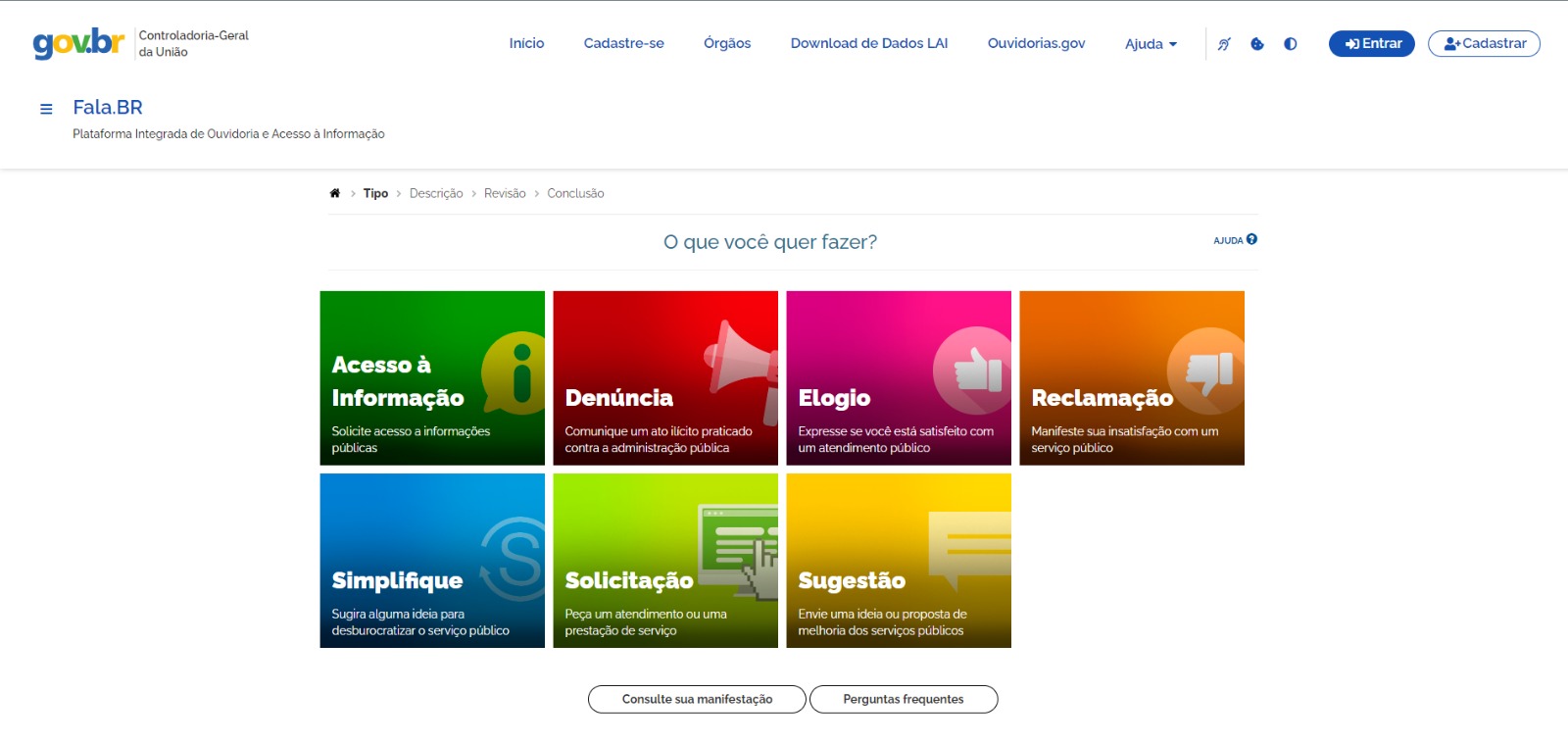Choose the Denúncia tile
Screen dimensions: 1568x743
coord(665,378)
